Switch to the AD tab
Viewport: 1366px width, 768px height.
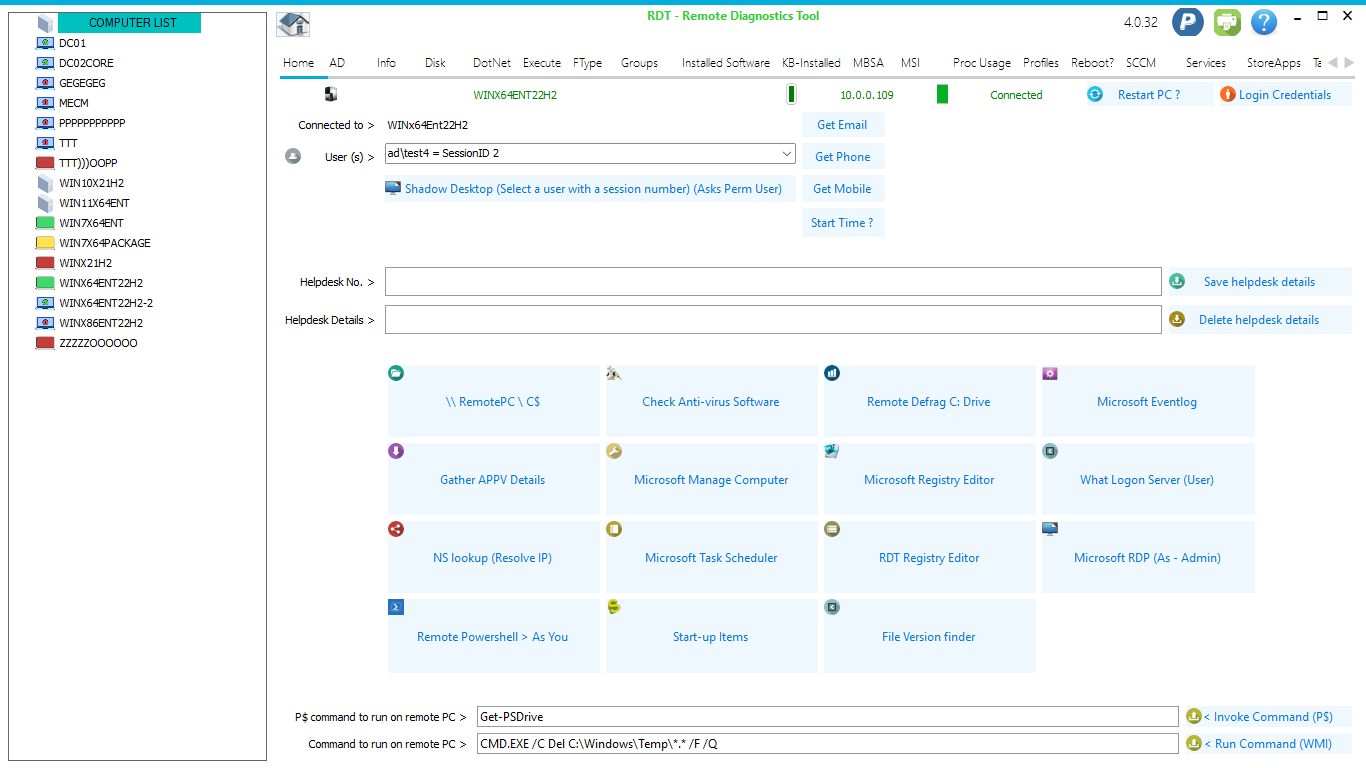[x=337, y=62]
